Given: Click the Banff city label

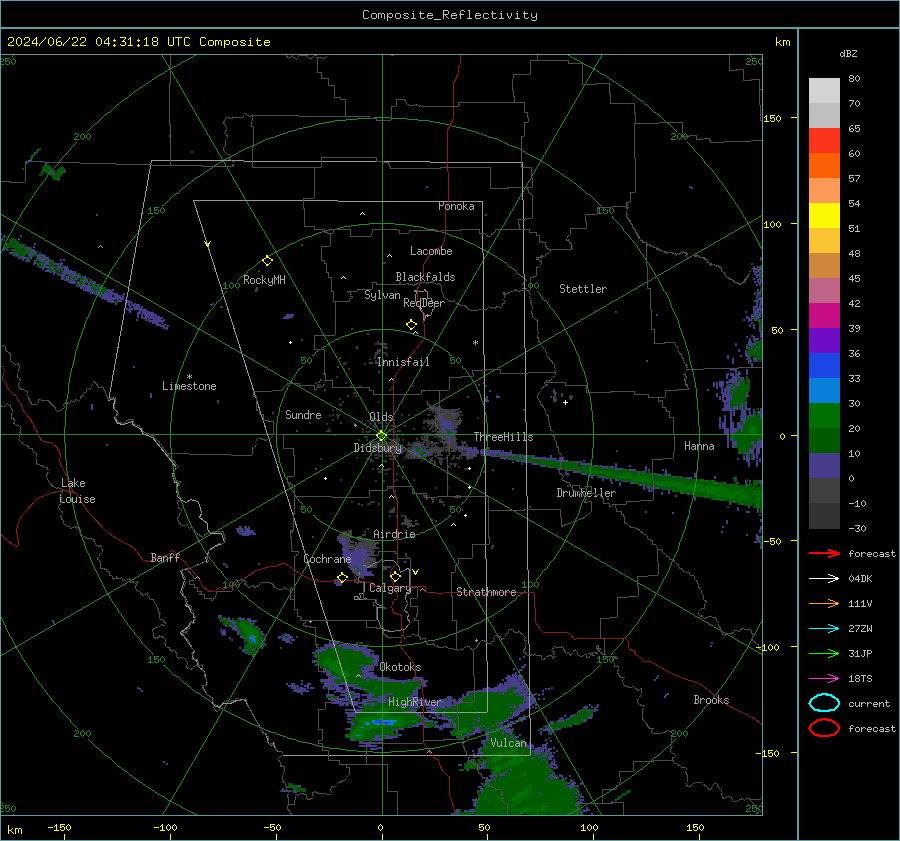Looking at the screenshot, I should click(x=165, y=557).
